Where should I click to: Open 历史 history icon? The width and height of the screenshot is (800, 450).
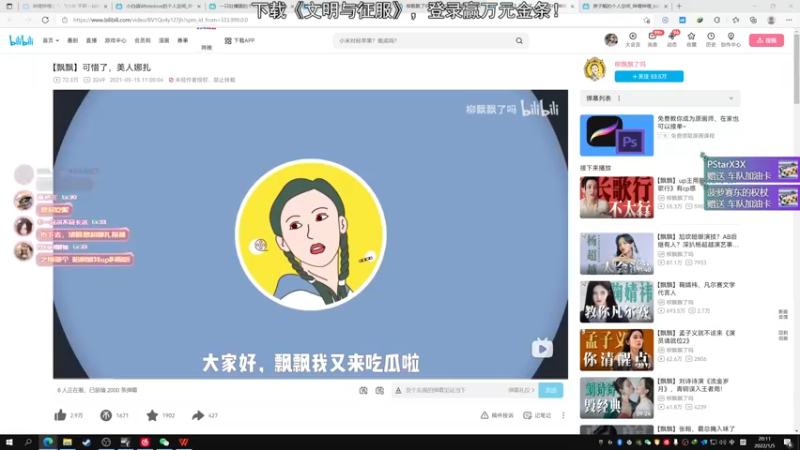point(711,40)
